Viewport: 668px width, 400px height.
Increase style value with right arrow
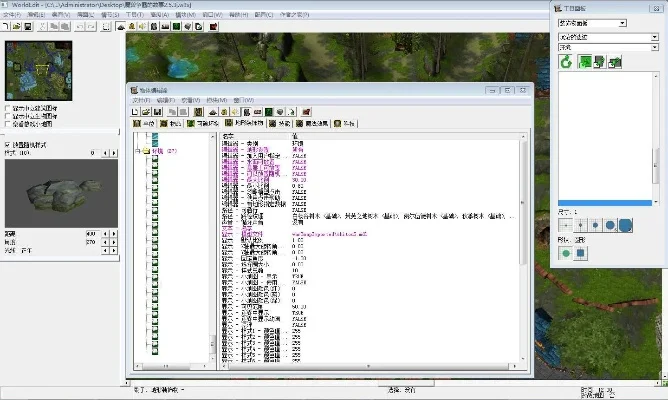[x=114, y=153]
